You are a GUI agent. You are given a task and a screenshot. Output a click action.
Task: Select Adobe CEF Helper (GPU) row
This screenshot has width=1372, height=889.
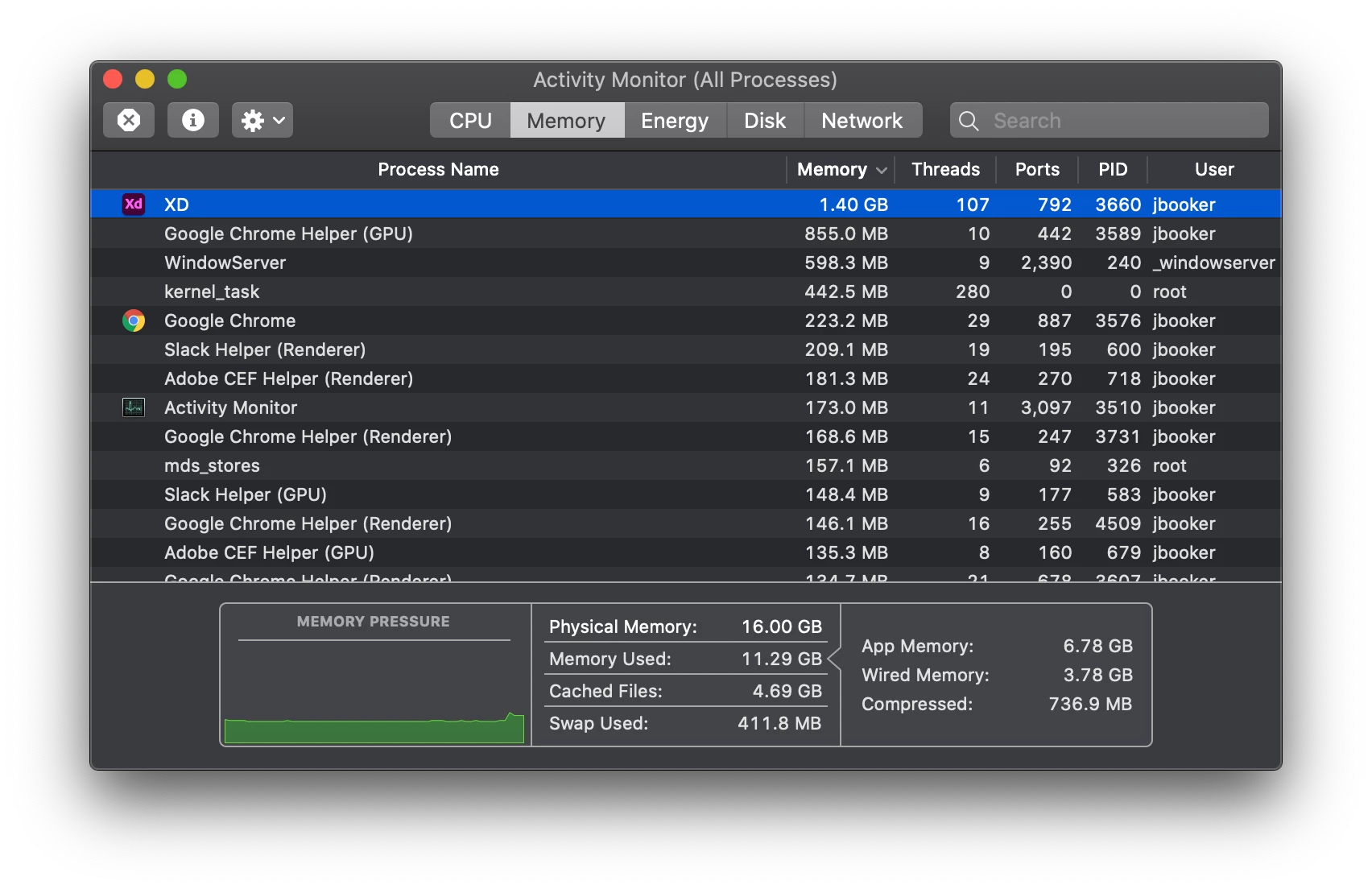(686, 552)
